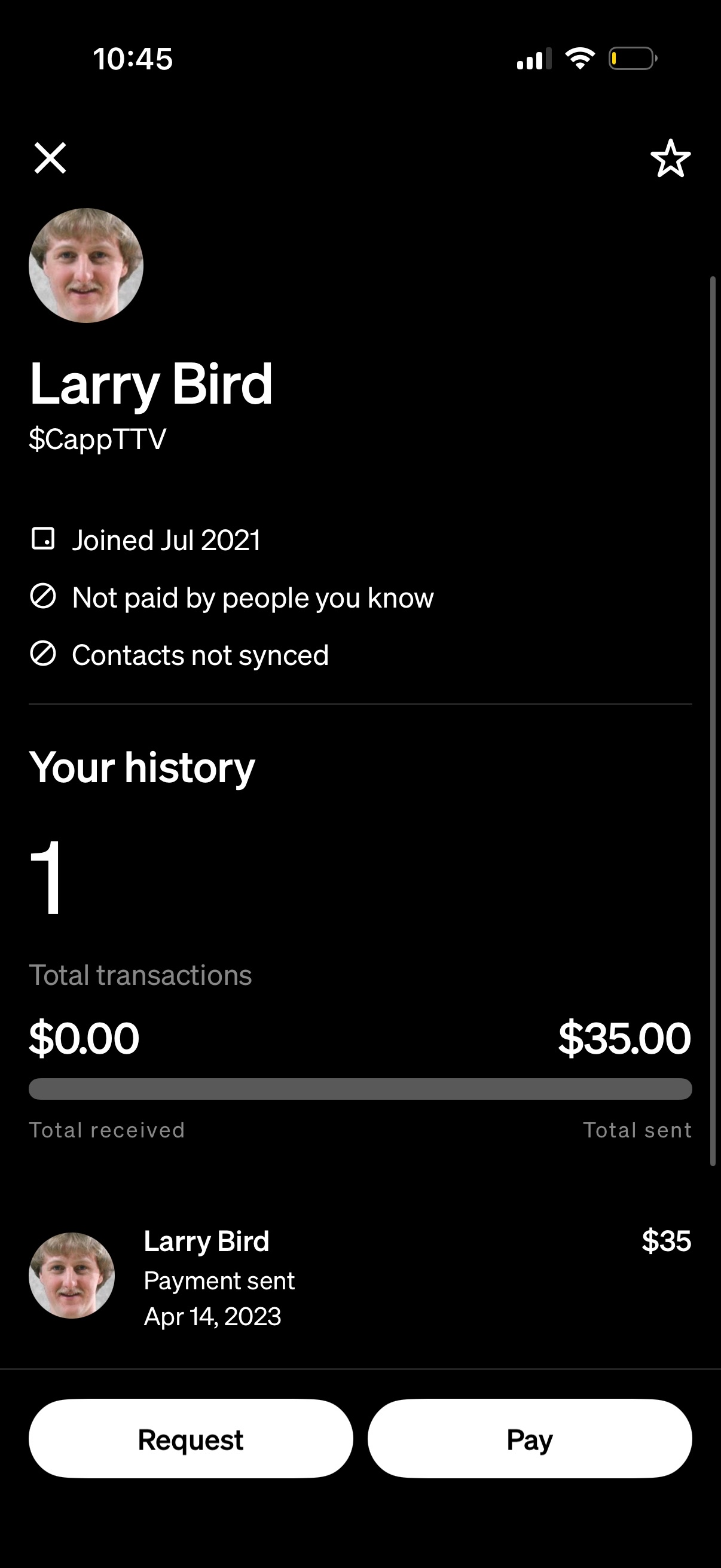721x1568 pixels.
Task: Tap the small avatar in transaction row
Action: tap(72, 1276)
